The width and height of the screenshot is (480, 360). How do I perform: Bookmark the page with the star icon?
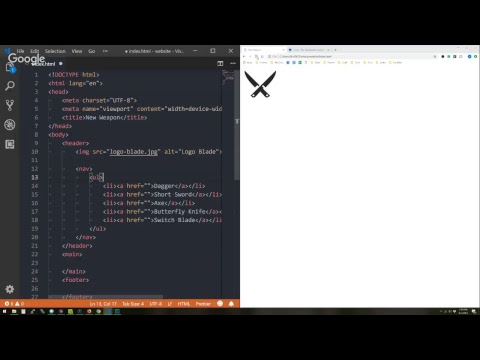coord(435,57)
